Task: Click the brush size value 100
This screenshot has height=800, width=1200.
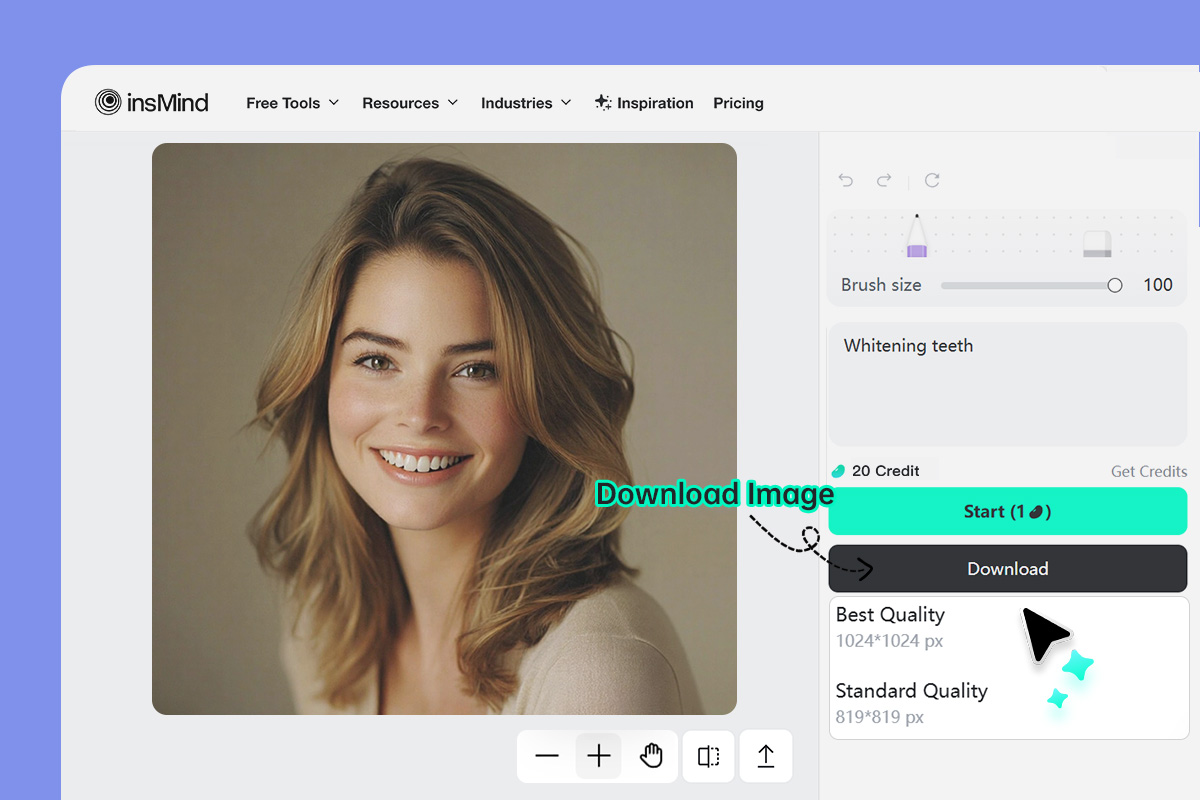Action: coord(1158,285)
